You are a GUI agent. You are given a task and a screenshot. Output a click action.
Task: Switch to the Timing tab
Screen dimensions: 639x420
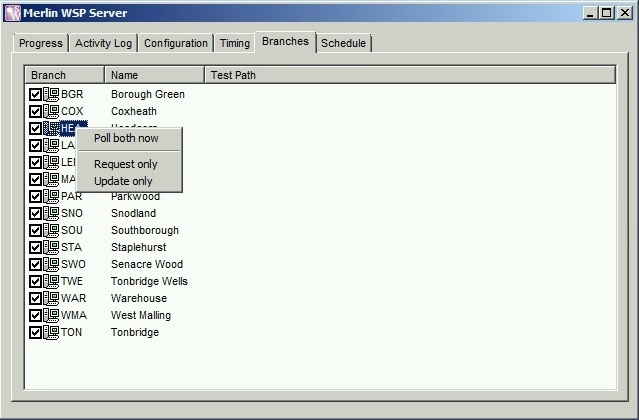pos(235,43)
